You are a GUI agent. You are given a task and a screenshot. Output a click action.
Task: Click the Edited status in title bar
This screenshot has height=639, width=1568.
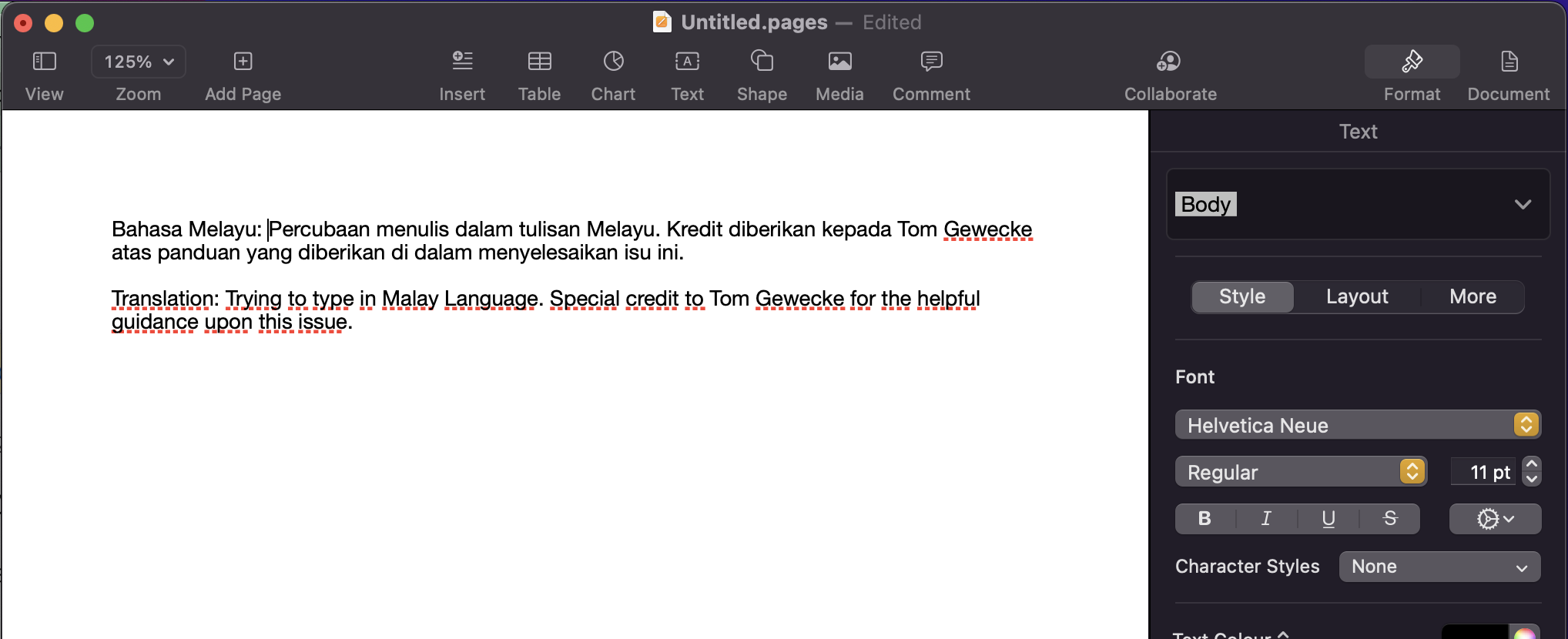click(892, 22)
